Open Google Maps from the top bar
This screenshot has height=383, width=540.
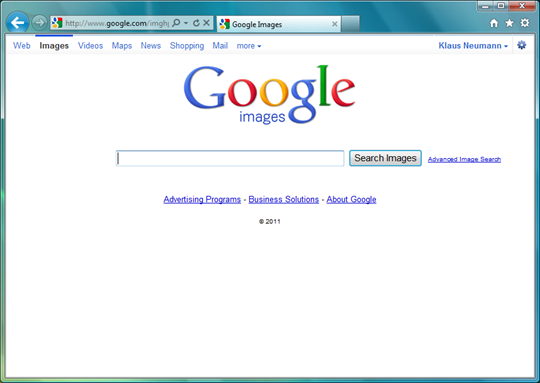click(122, 46)
